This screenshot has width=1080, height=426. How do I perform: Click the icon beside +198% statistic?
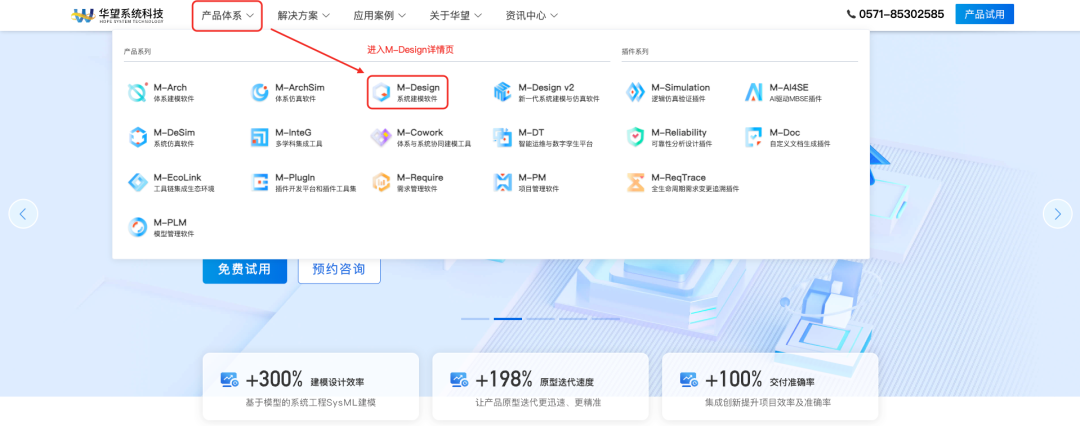pyautogui.click(x=459, y=379)
